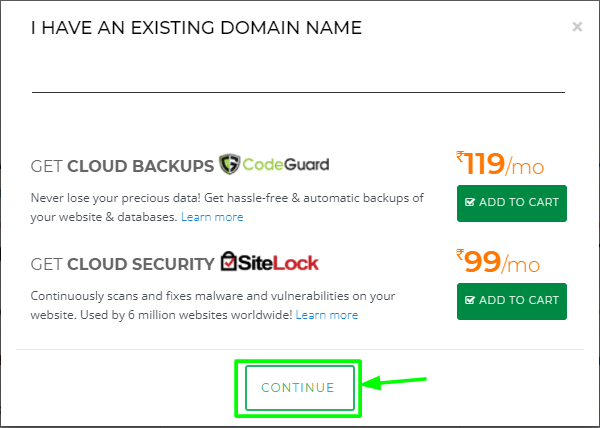The height and width of the screenshot is (428, 600).
Task: Click the CodeGuard brand name text
Action: click(286, 164)
